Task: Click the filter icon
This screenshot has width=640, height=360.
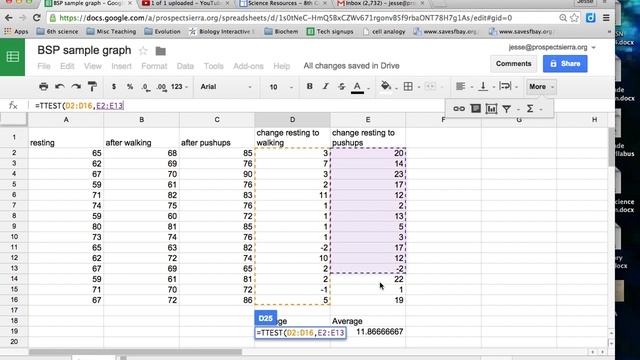Action: pos(507,109)
